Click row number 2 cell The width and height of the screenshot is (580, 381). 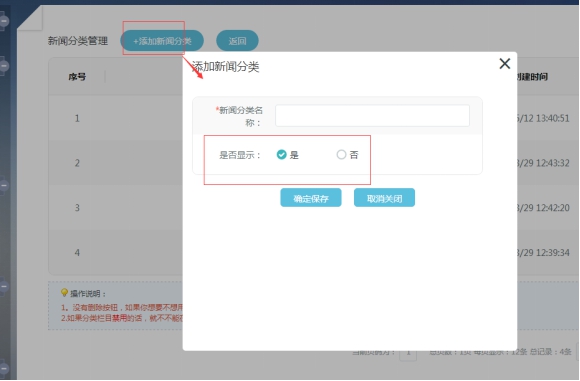(x=77, y=163)
